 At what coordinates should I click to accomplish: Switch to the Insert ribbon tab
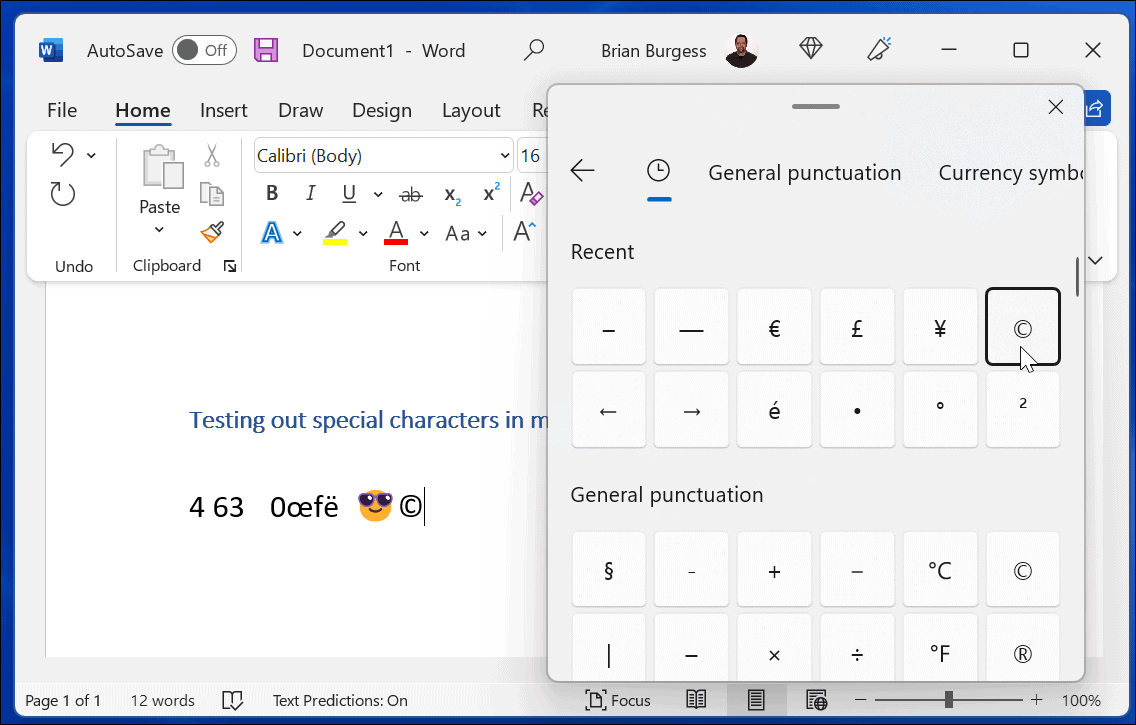(x=223, y=110)
